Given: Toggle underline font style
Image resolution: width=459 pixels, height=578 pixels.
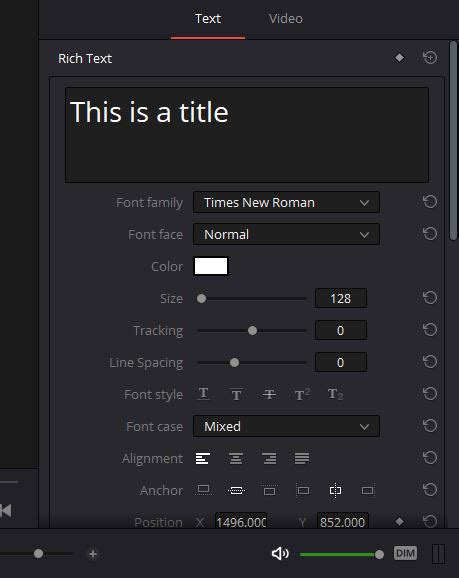Looking at the screenshot, I should click(x=204, y=394).
